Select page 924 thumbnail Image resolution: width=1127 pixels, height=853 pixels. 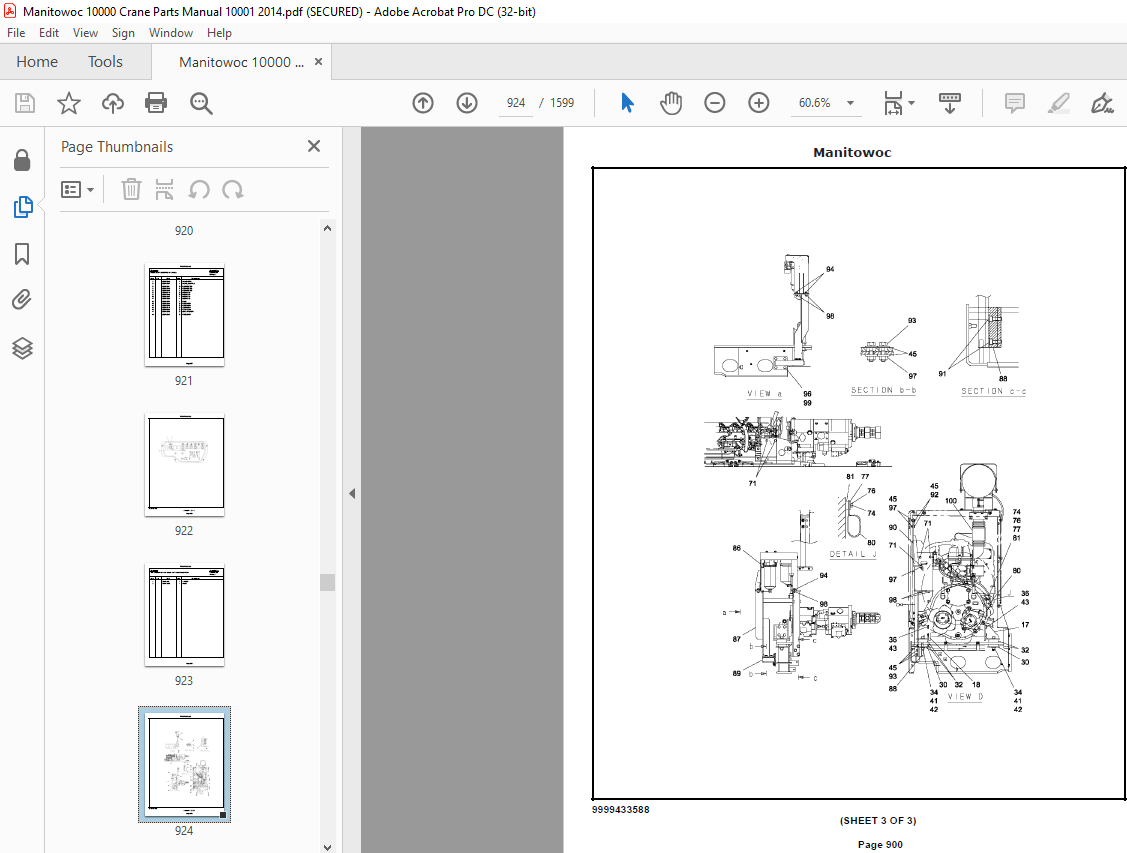185,764
